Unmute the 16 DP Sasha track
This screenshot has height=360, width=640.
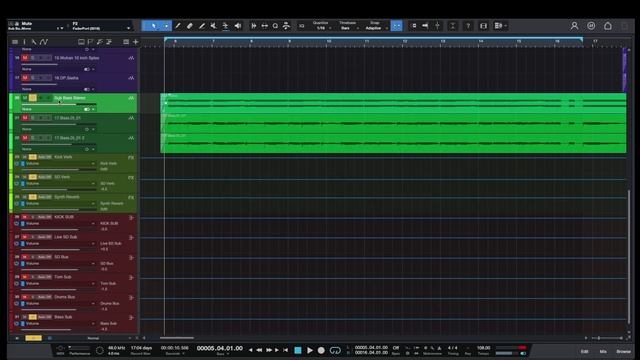coord(25,78)
